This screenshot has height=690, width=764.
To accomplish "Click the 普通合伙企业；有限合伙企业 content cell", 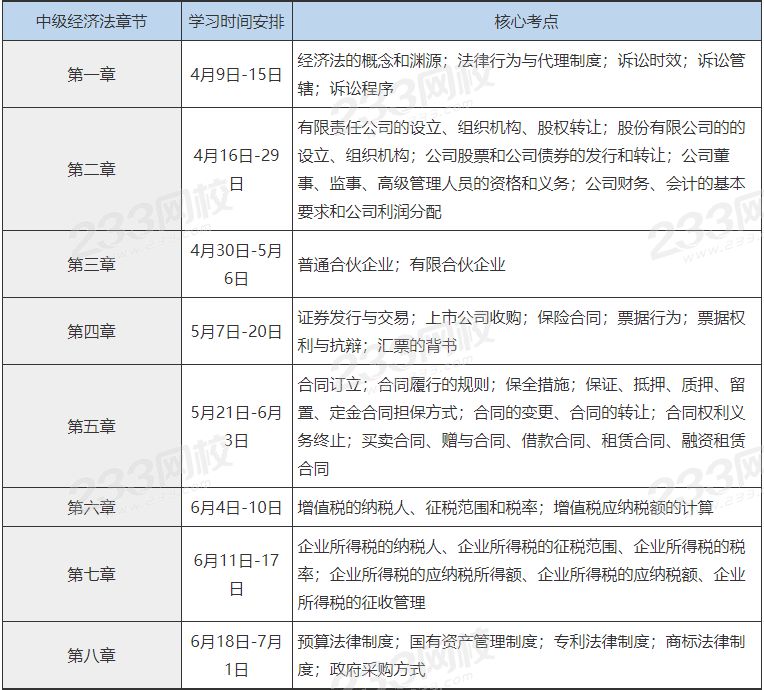I will (527, 264).
